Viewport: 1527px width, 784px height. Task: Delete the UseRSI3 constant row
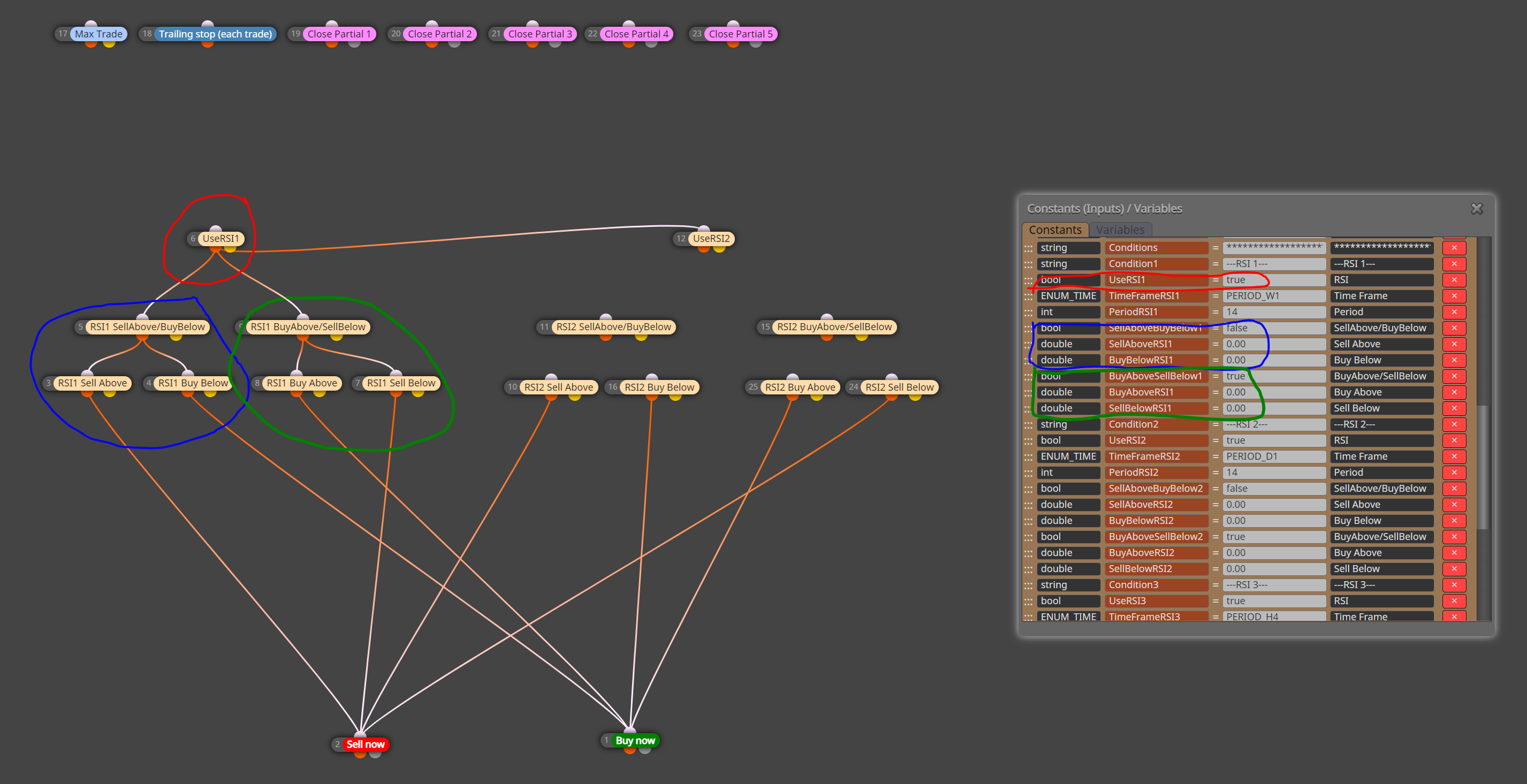point(1454,600)
